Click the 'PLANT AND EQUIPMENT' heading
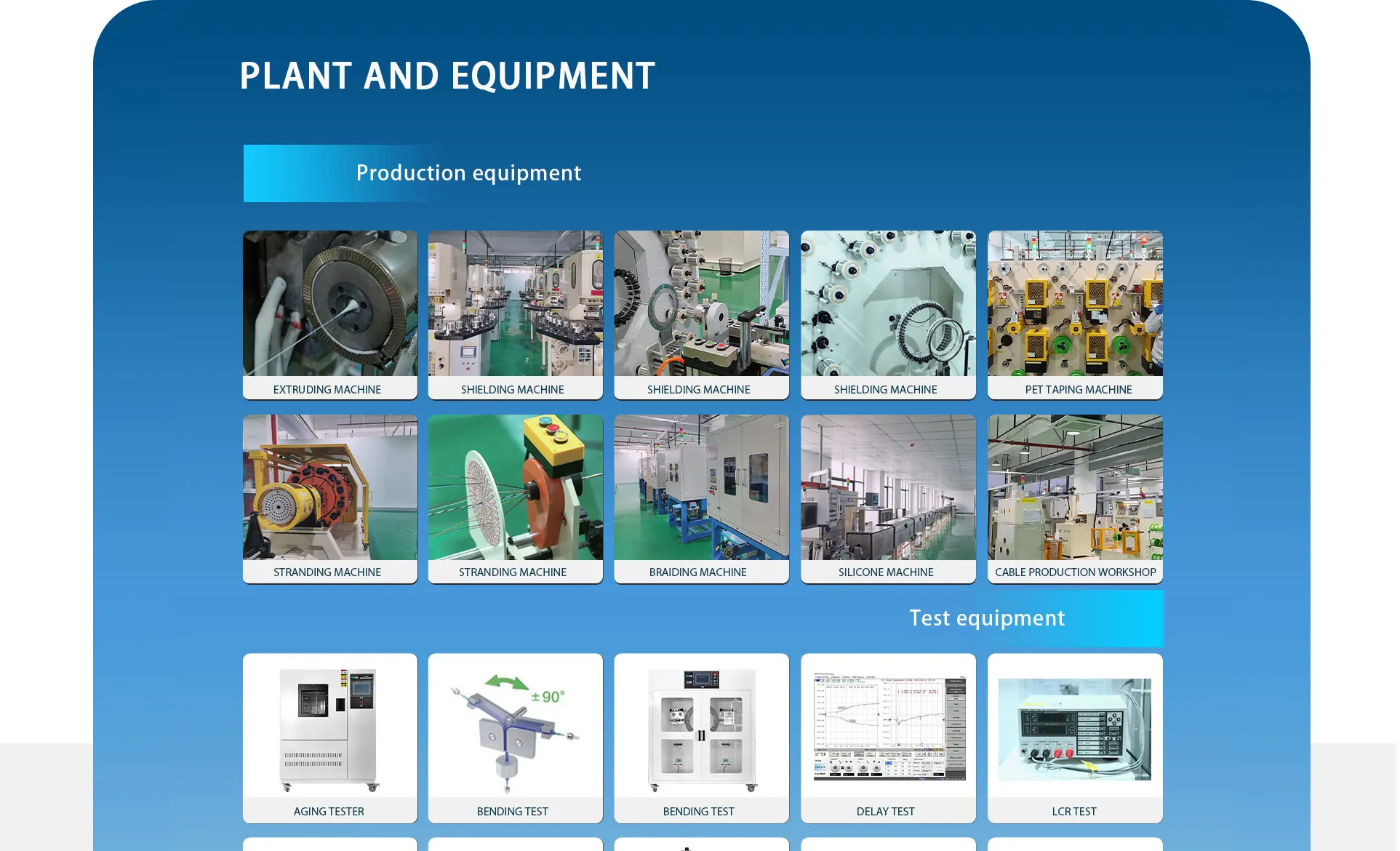The height and width of the screenshot is (851, 1400). 447,76
